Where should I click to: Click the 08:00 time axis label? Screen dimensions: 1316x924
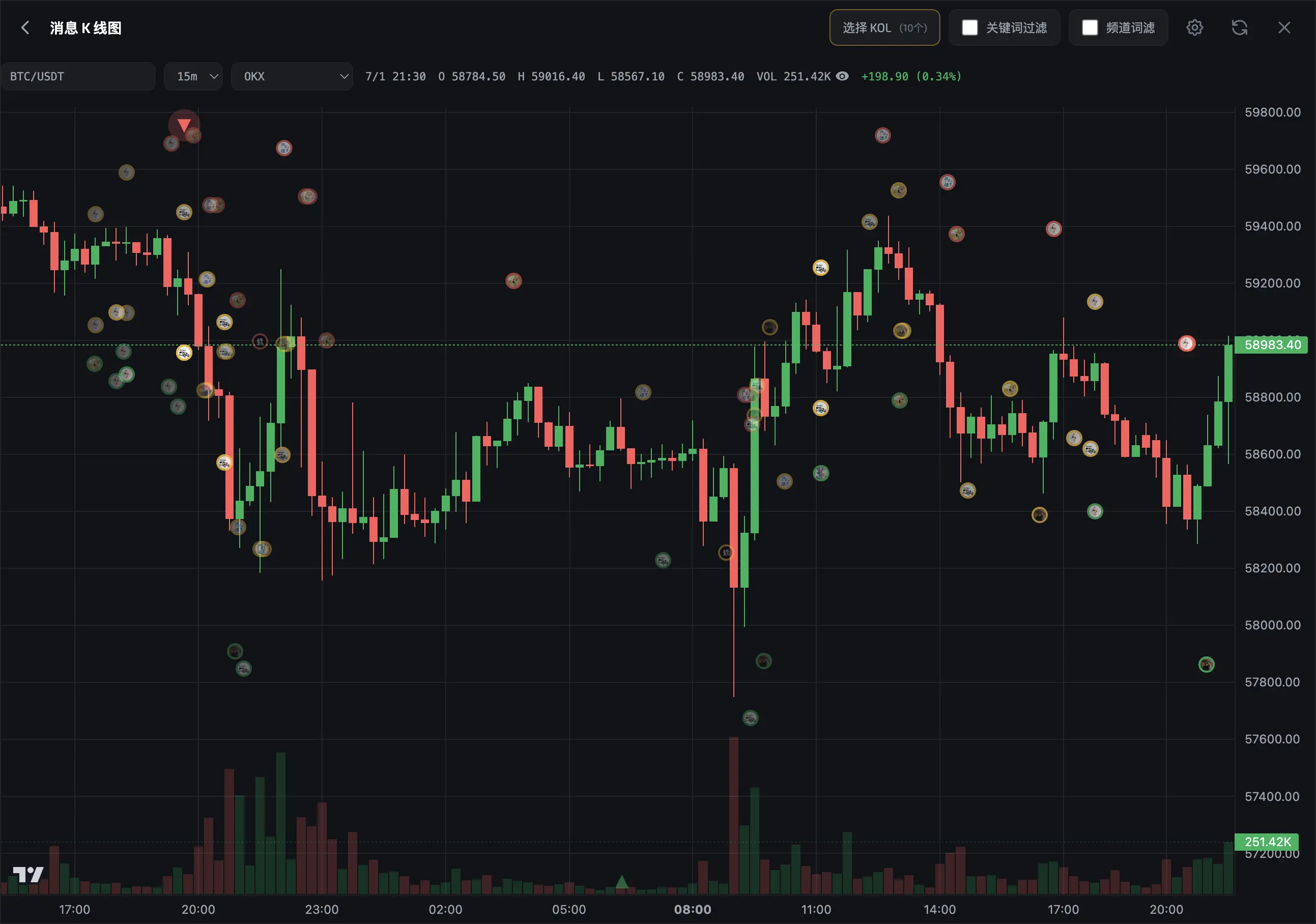[x=693, y=910]
